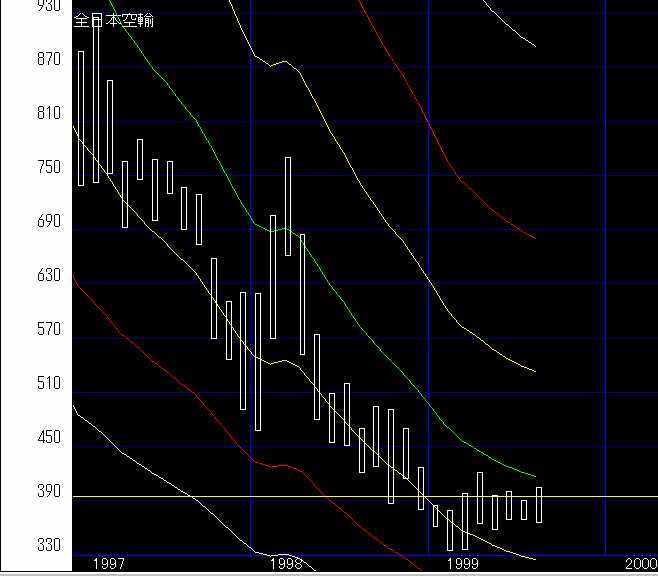Screen dimensions: 658x577
Task: Select the 1999 year label
Action: [x=463, y=564]
